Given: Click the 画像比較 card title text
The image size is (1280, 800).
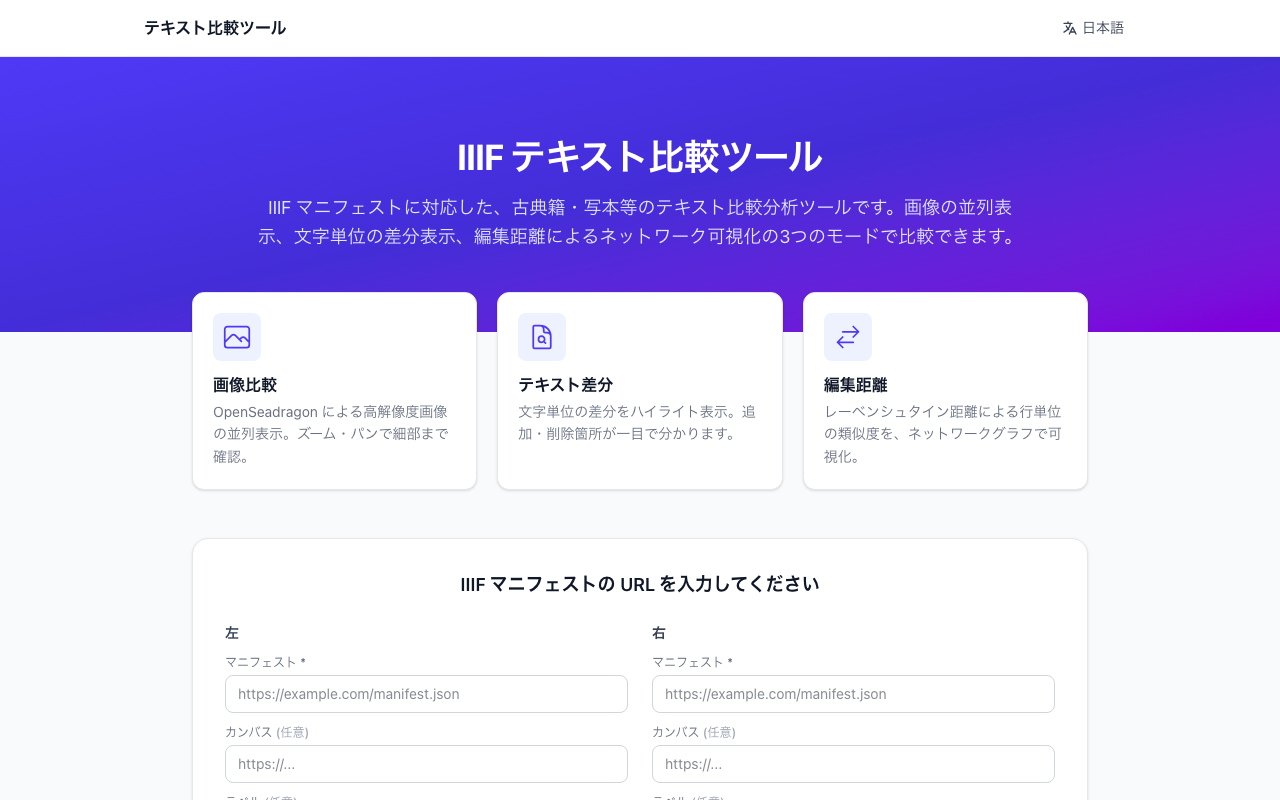Looking at the screenshot, I should pyautogui.click(x=245, y=384).
